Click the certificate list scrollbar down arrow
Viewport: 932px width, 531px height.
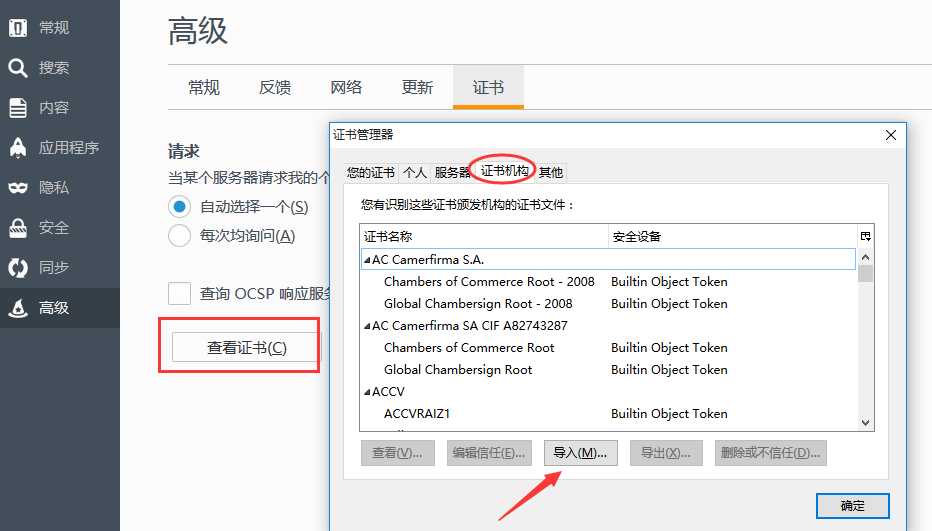(865, 422)
